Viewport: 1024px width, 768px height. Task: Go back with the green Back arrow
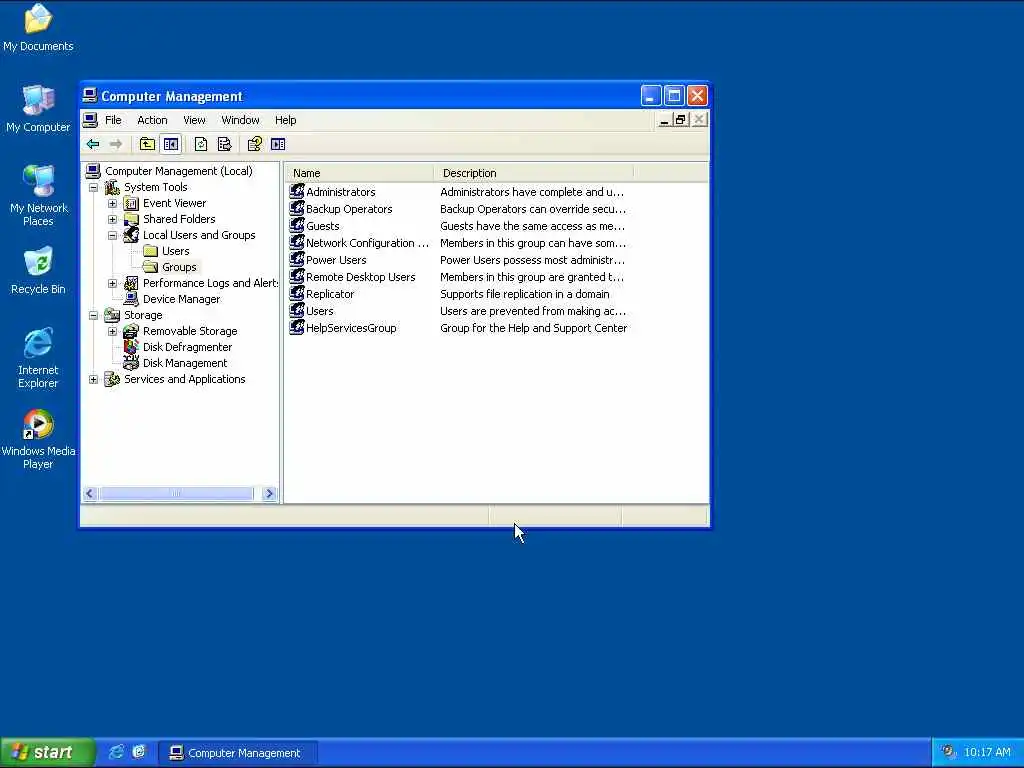click(x=93, y=144)
